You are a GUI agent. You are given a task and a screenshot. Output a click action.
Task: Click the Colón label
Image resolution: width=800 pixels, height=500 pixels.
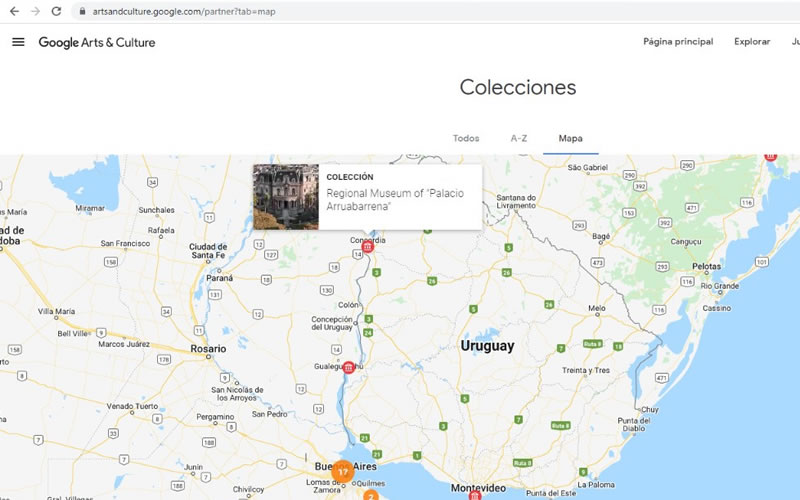pos(348,305)
